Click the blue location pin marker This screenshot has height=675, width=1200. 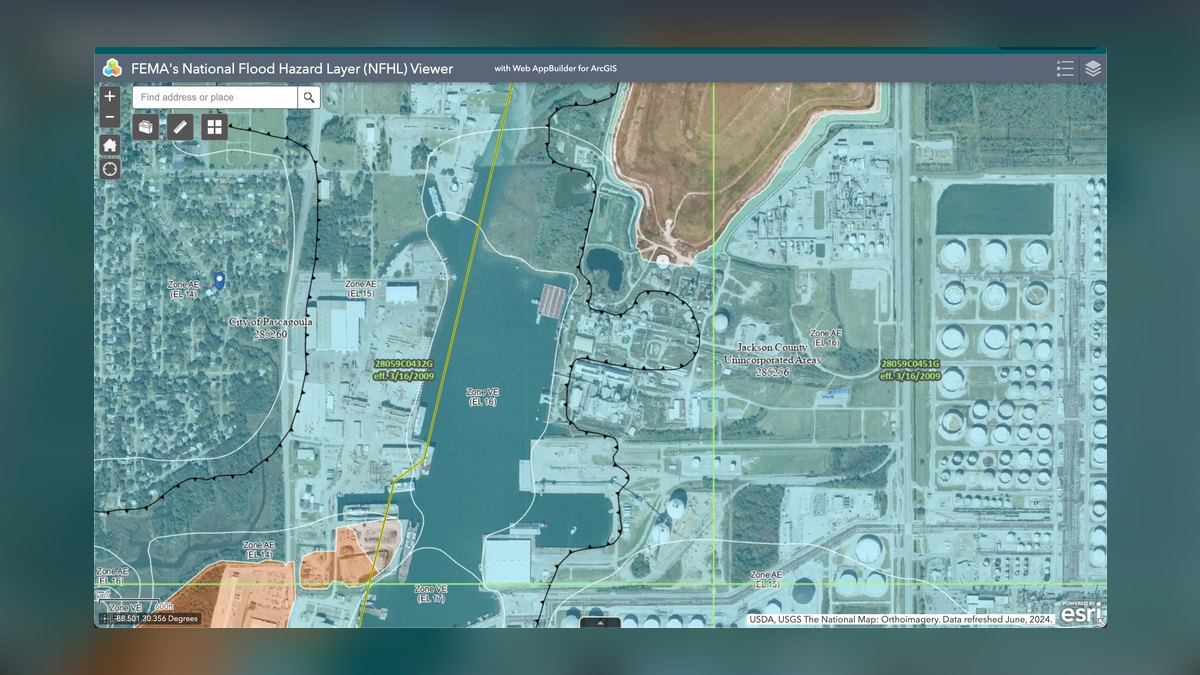(219, 281)
